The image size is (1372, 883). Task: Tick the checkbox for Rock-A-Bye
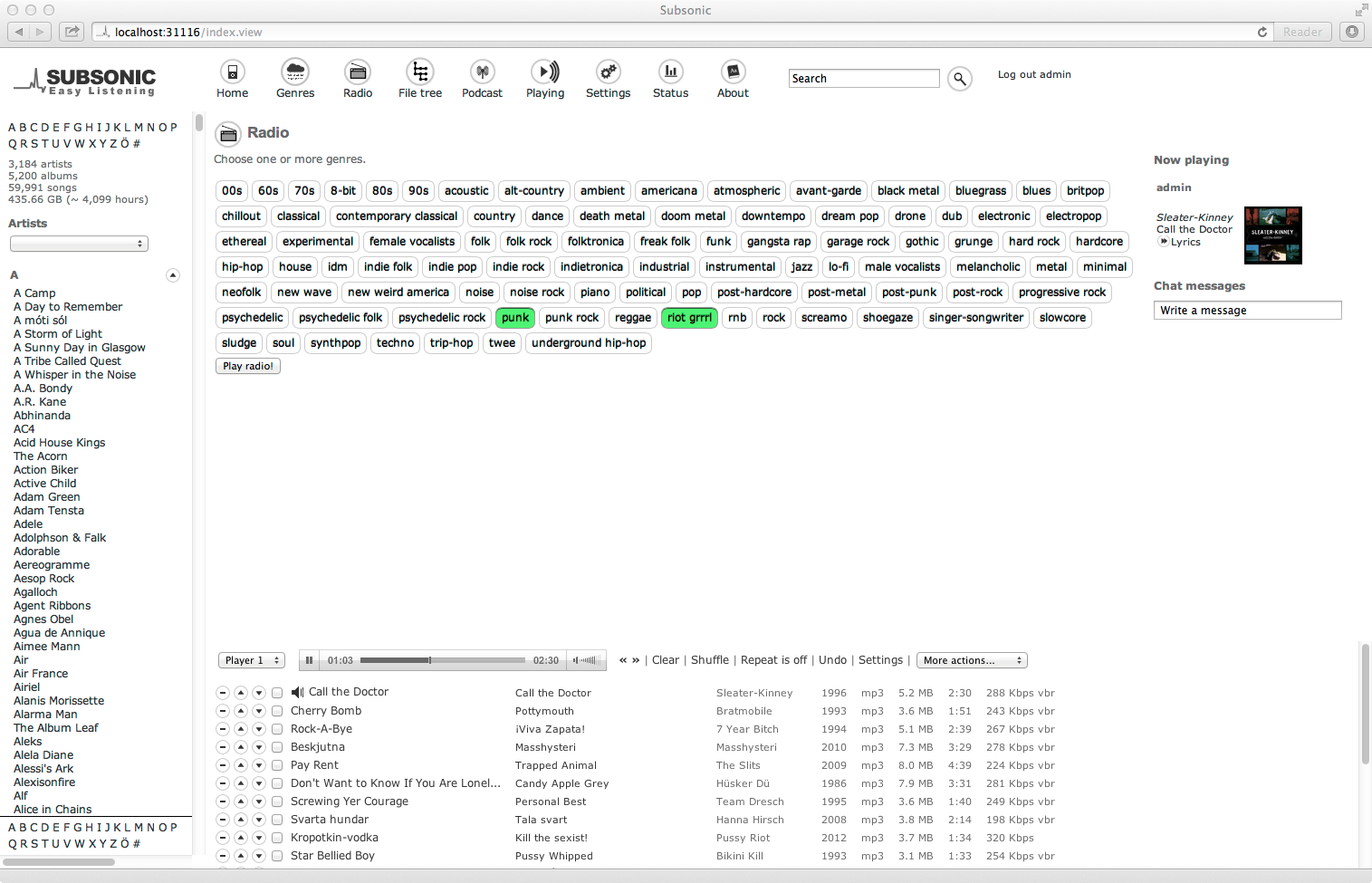pyautogui.click(x=277, y=729)
